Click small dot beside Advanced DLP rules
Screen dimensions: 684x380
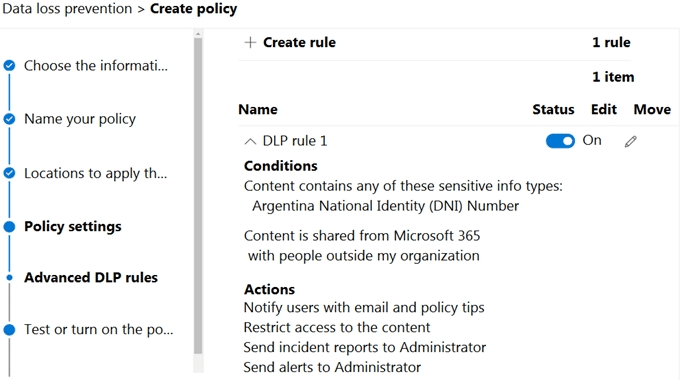(x=9, y=277)
